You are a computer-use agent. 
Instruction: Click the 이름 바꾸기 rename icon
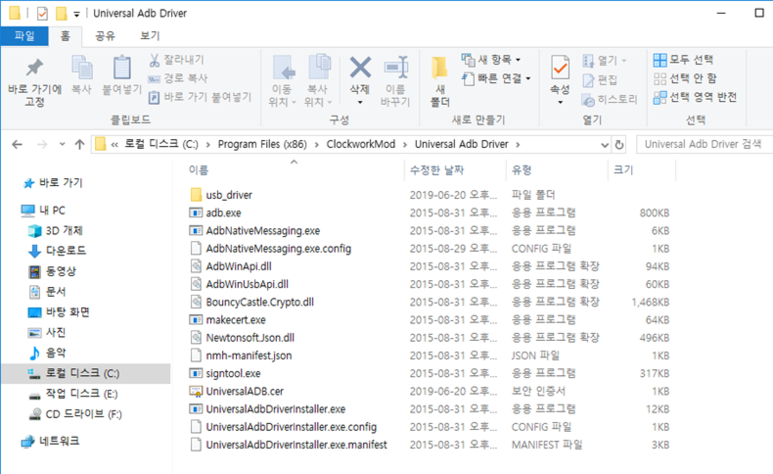tap(396, 67)
